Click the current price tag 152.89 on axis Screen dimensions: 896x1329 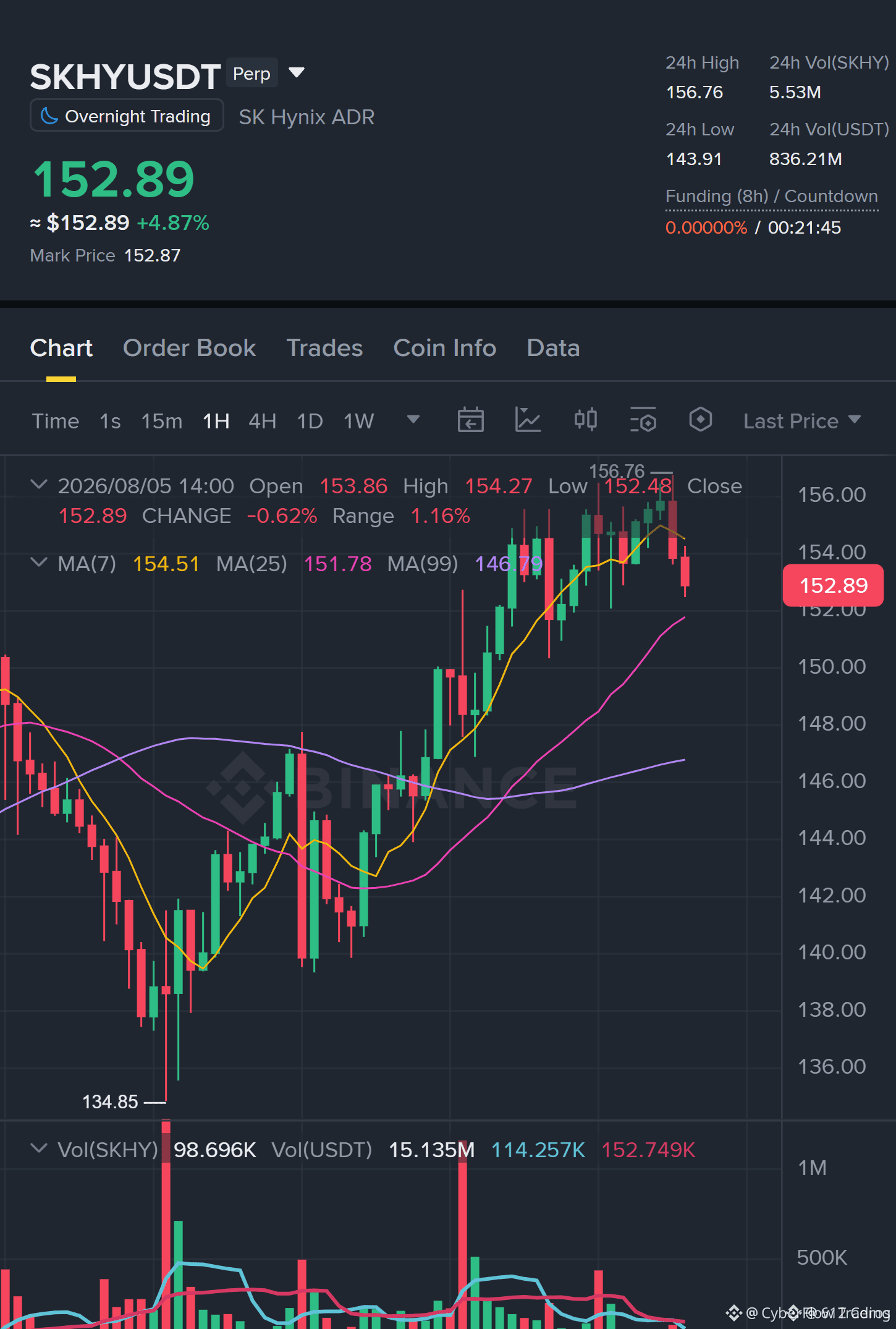(x=833, y=585)
